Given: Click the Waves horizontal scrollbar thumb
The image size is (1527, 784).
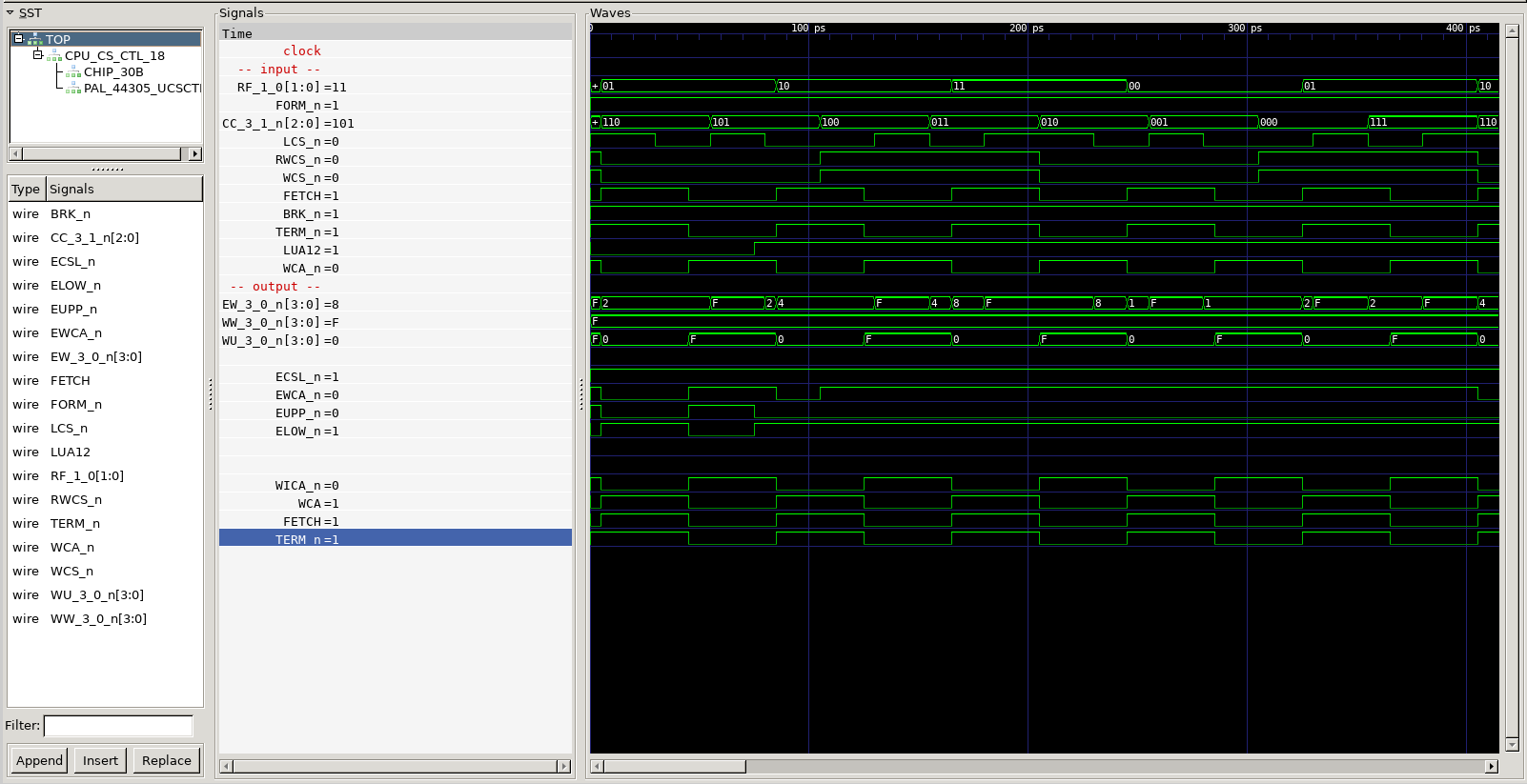Looking at the screenshot, I should click(x=675, y=766).
